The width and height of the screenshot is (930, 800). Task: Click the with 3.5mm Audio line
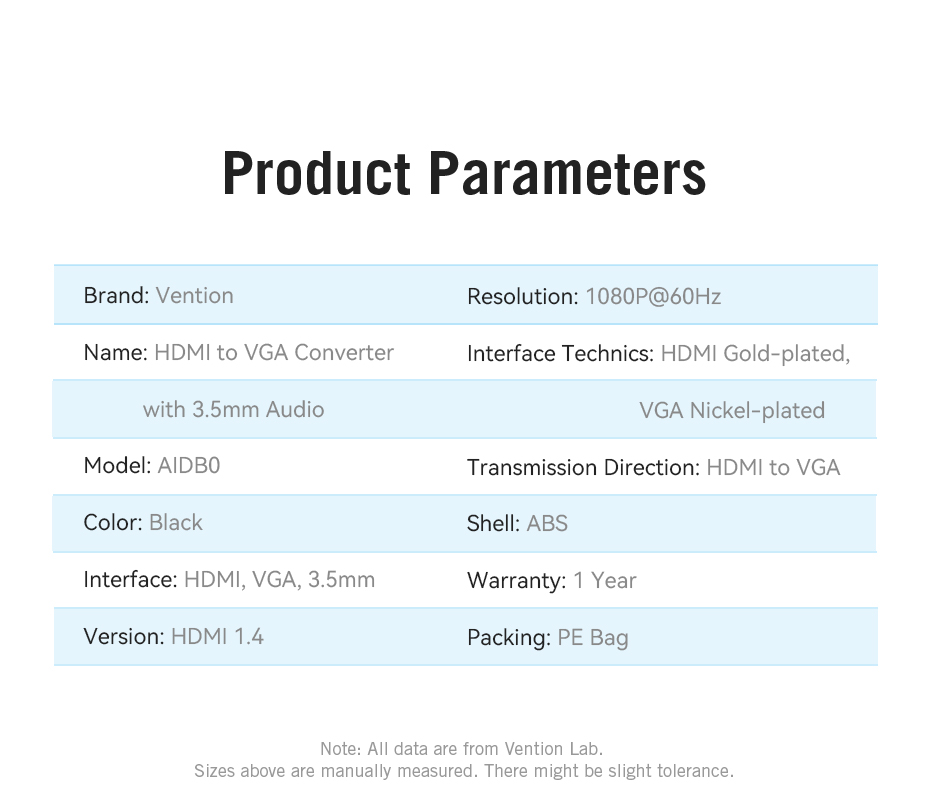[x=233, y=410]
